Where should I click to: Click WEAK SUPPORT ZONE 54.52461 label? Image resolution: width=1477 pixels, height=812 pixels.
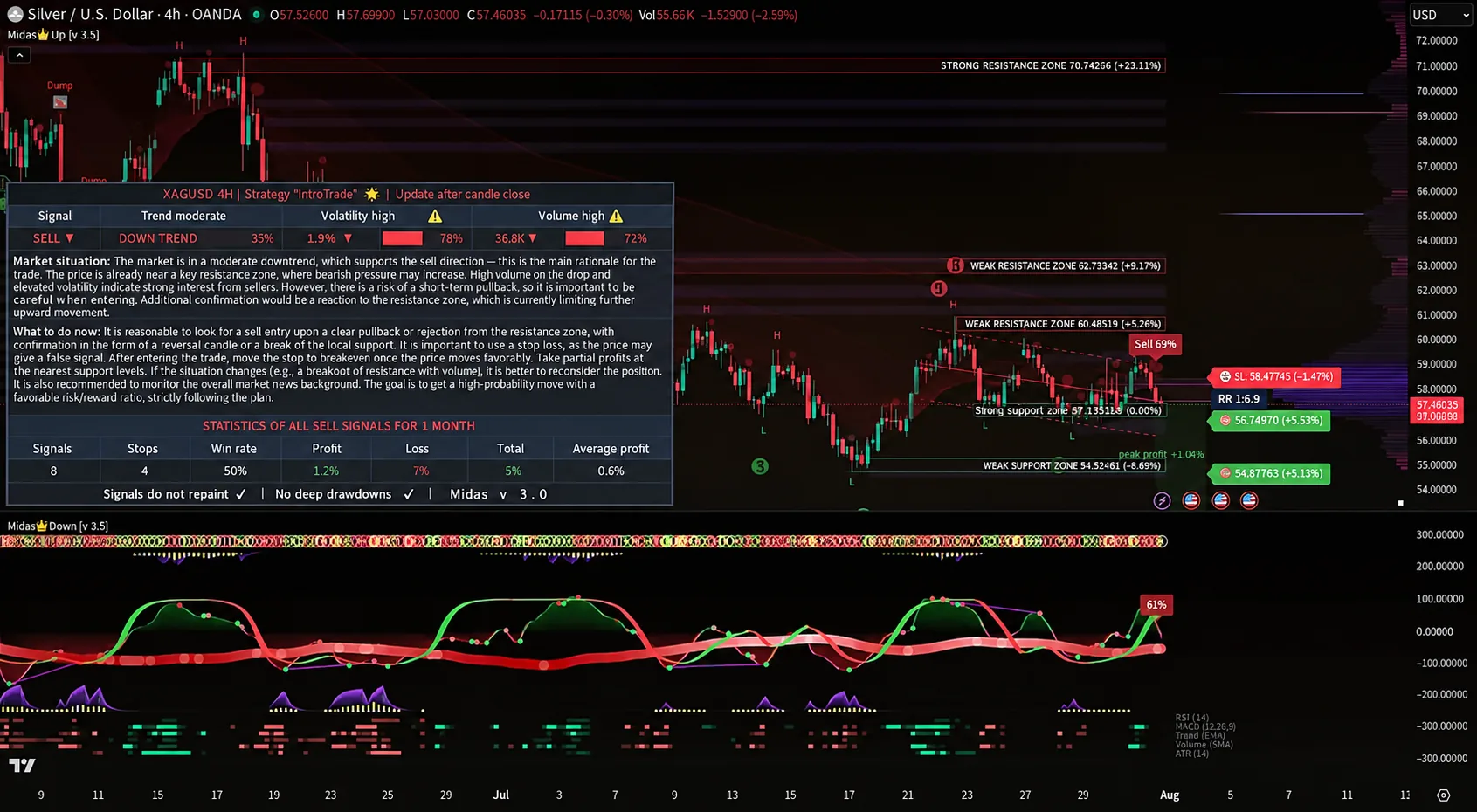click(x=1072, y=465)
